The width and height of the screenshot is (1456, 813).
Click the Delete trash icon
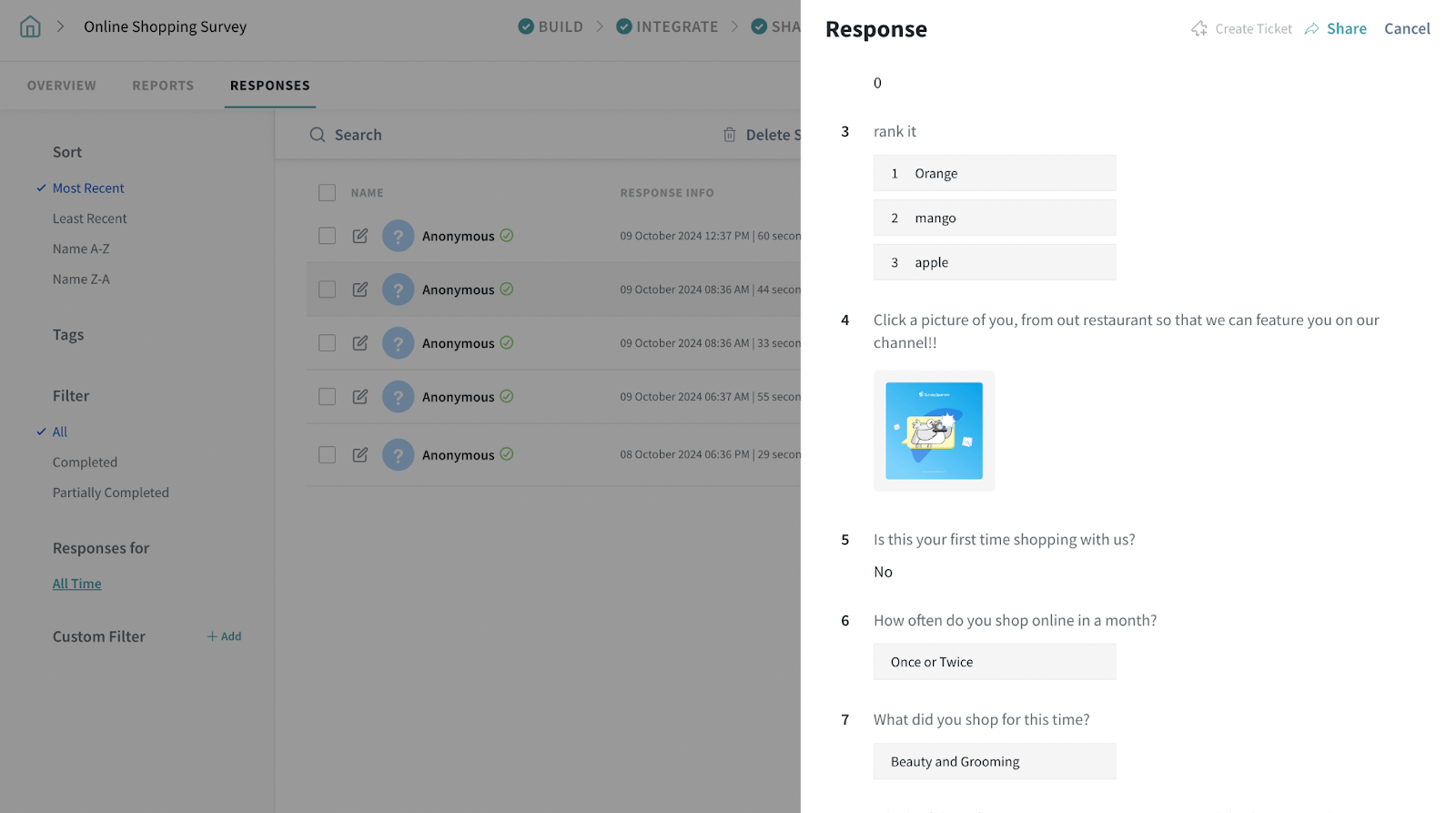[729, 135]
